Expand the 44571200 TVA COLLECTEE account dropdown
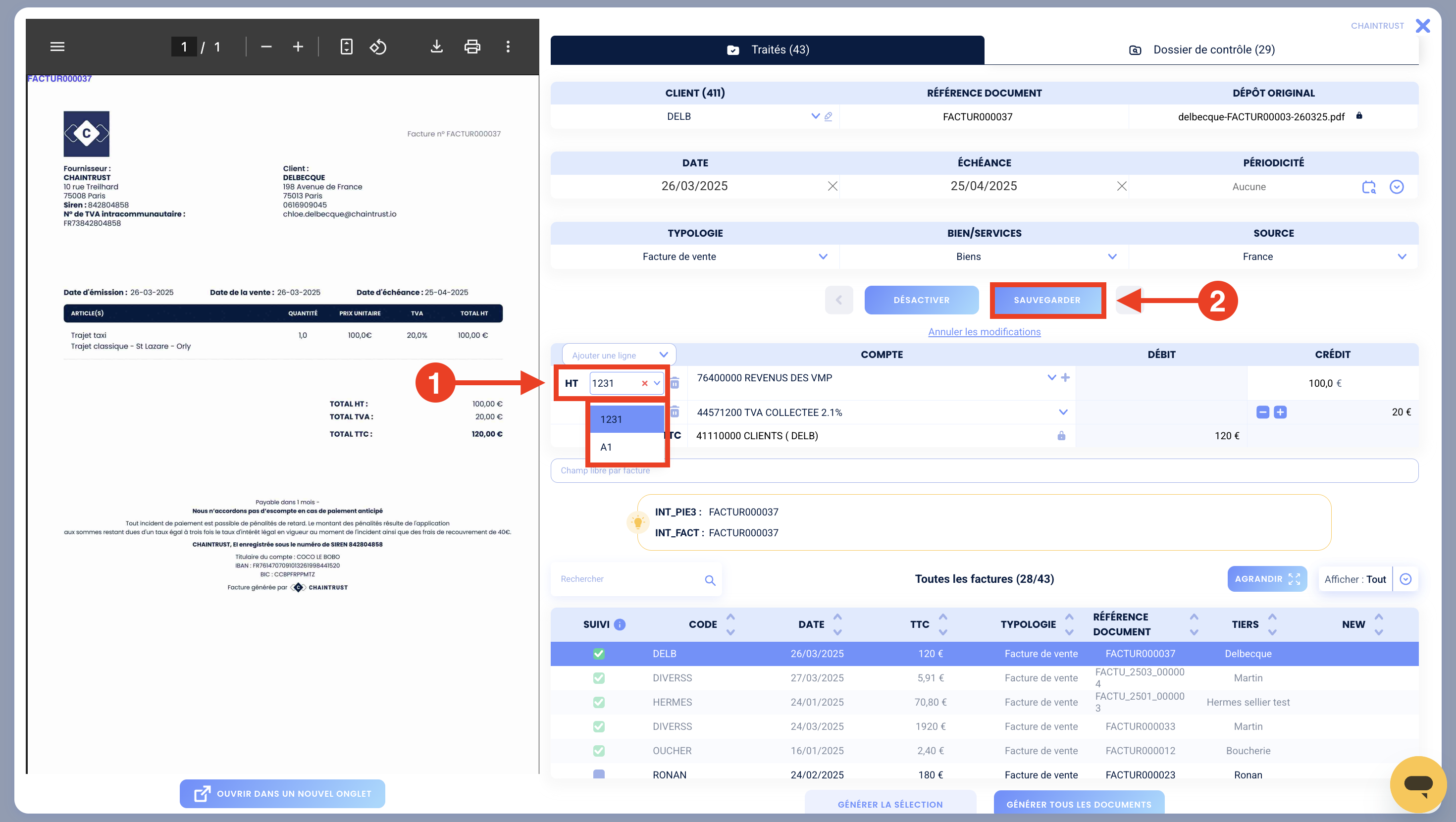This screenshot has width=1456, height=822. (1063, 412)
